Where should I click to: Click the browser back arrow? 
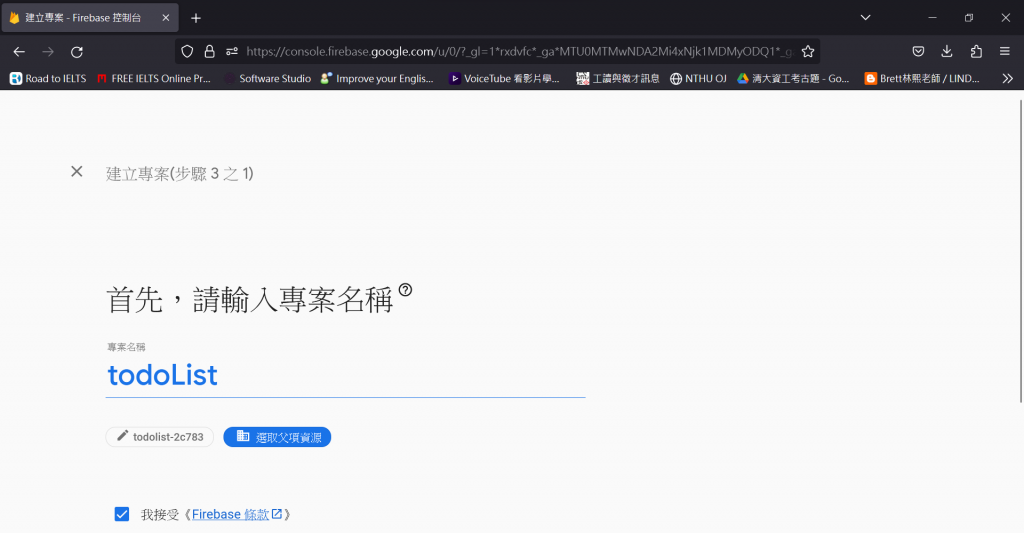[x=19, y=52]
